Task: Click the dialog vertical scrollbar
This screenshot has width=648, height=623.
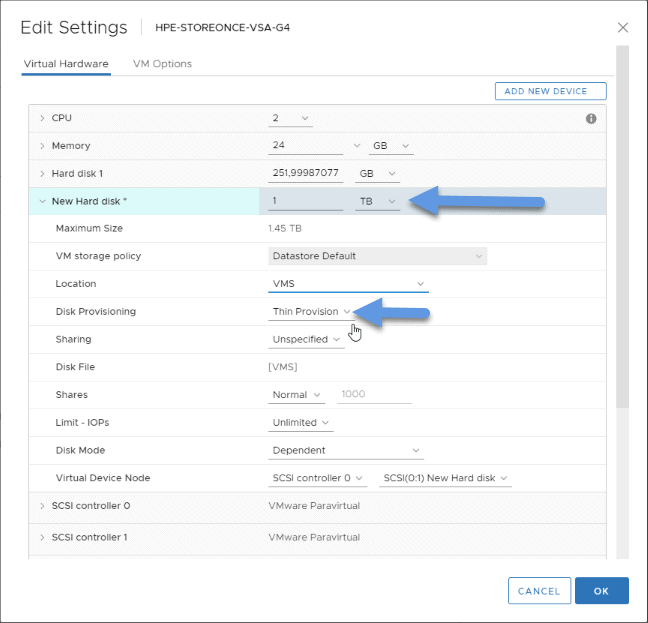Action: [x=622, y=227]
